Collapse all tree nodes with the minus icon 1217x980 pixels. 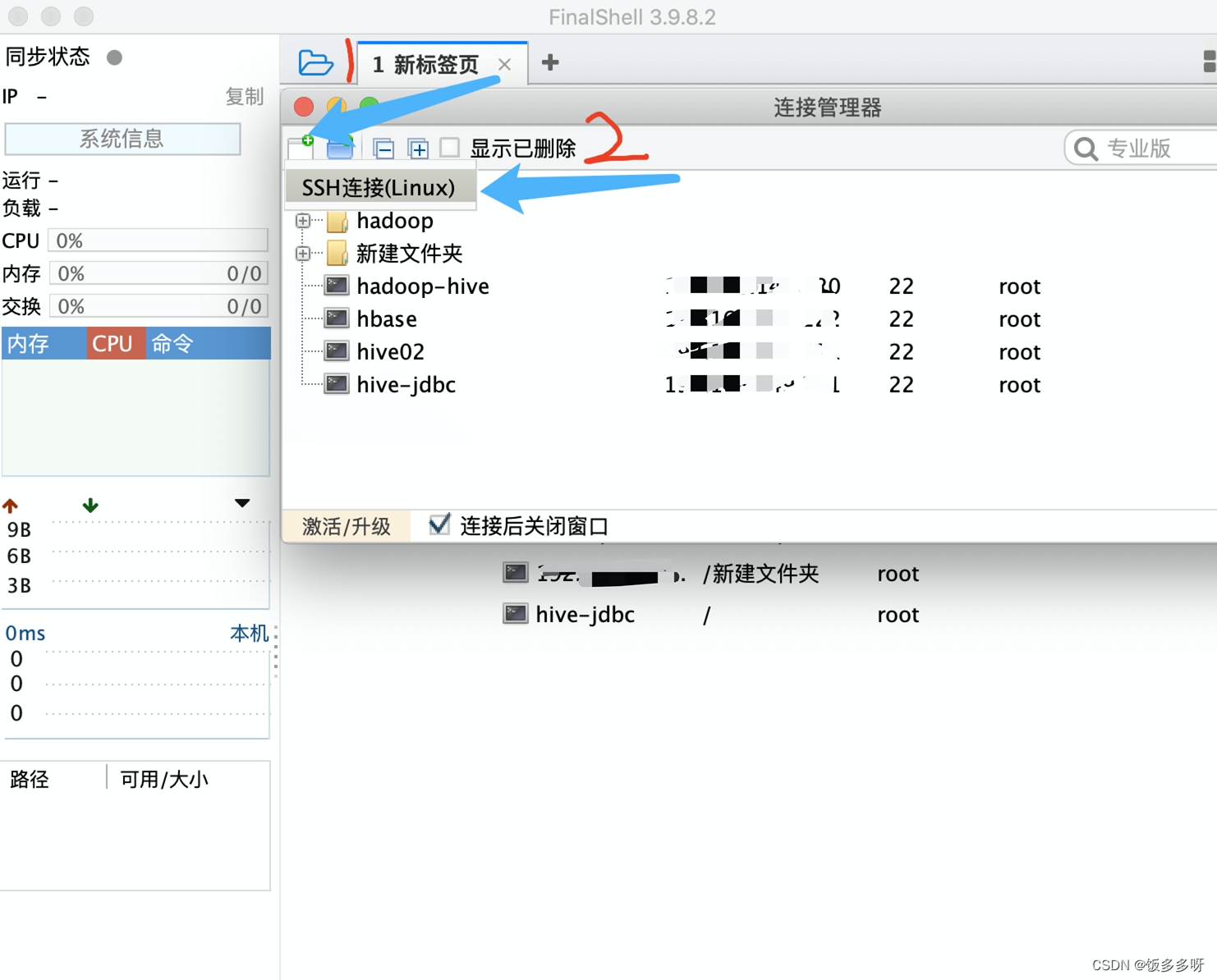(383, 149)
